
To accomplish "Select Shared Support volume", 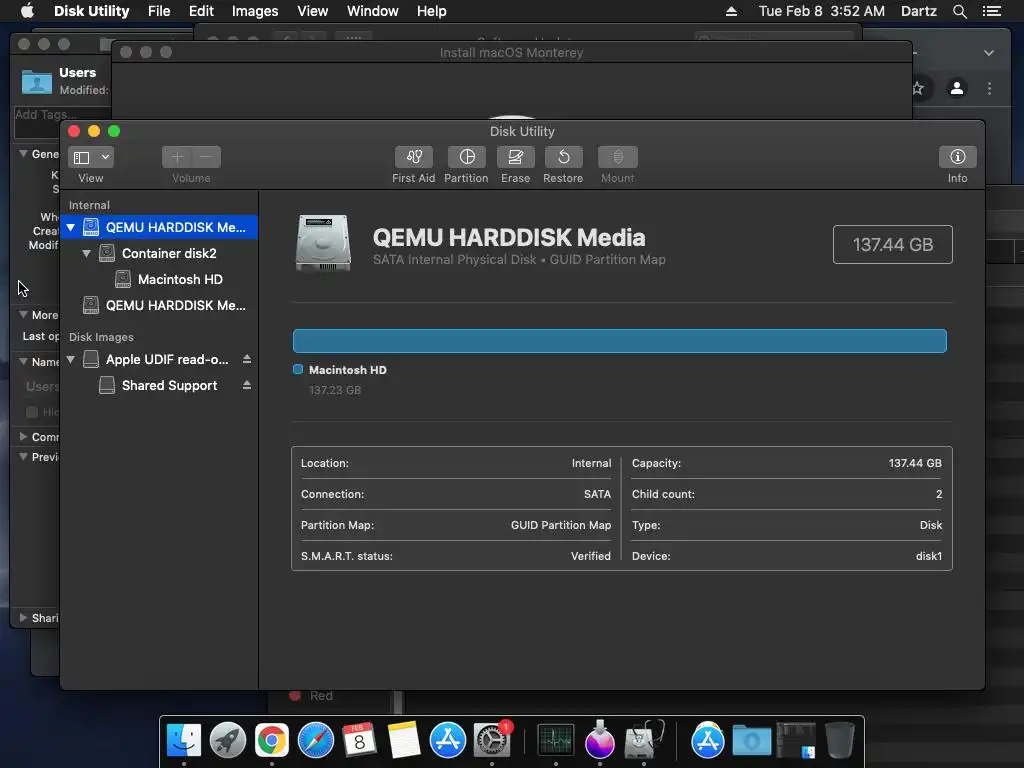I will (x=169, y=386).
